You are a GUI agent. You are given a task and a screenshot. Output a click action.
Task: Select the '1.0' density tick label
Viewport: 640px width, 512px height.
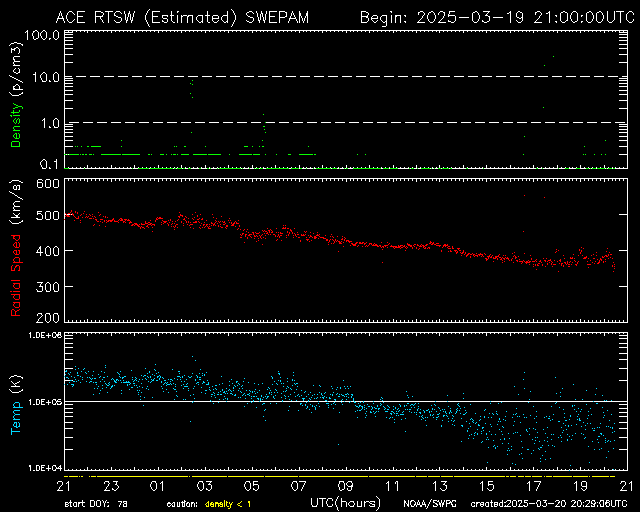tap(50, 123)
